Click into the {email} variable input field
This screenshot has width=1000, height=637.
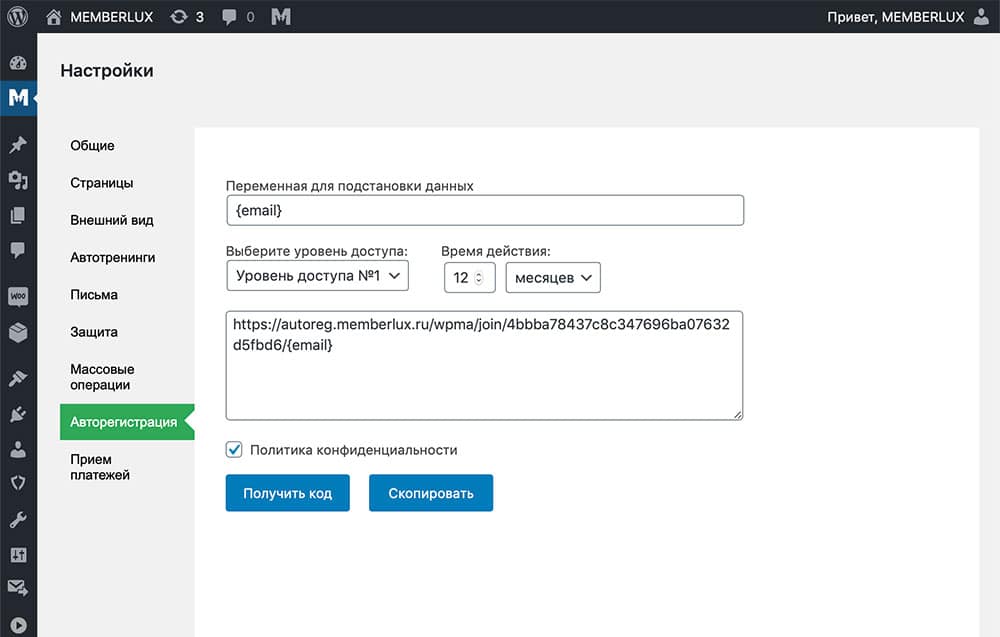tap(485, 211)
